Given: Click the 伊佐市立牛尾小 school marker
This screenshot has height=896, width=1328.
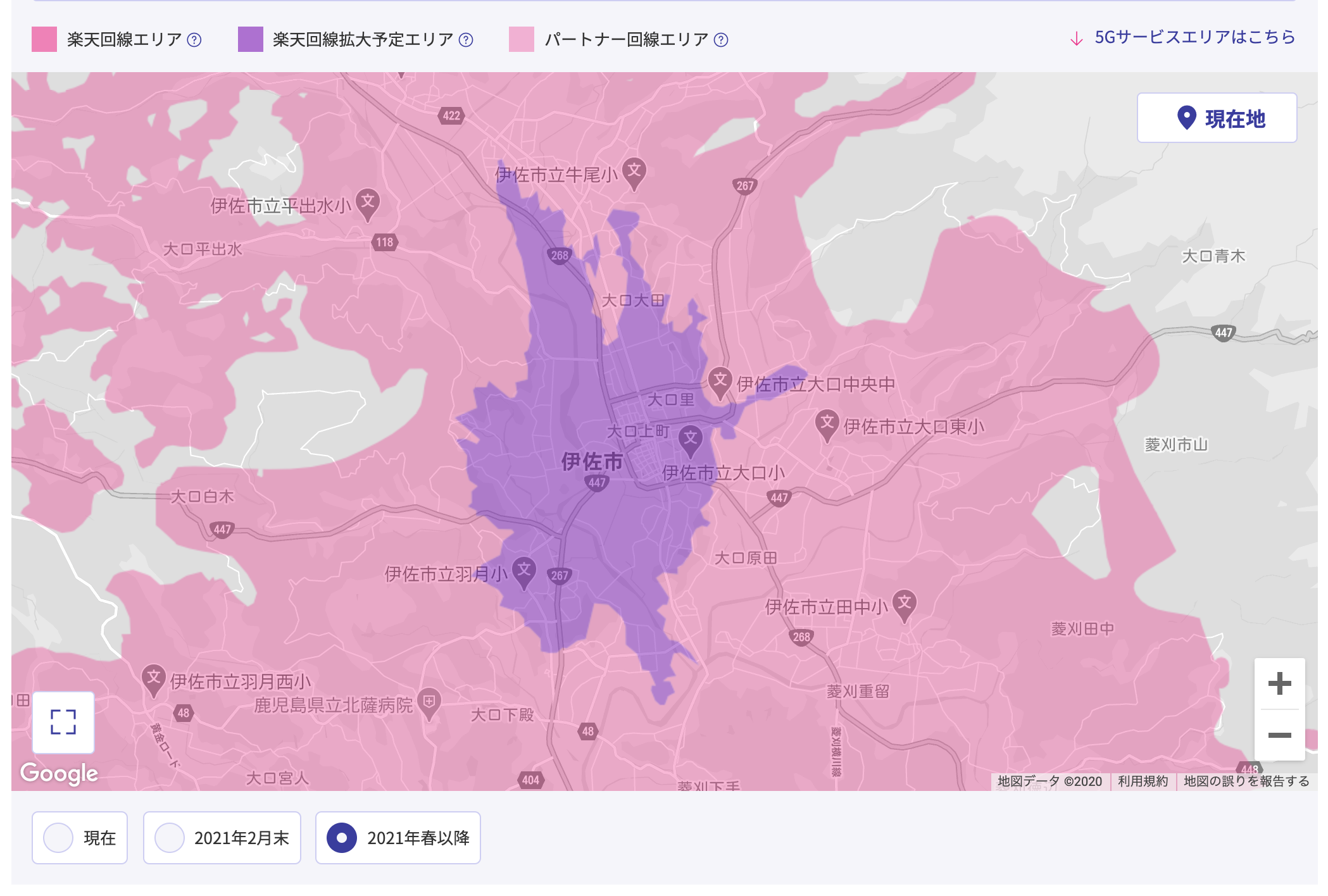Looking at the screenshot, I should tap(634, 173).
